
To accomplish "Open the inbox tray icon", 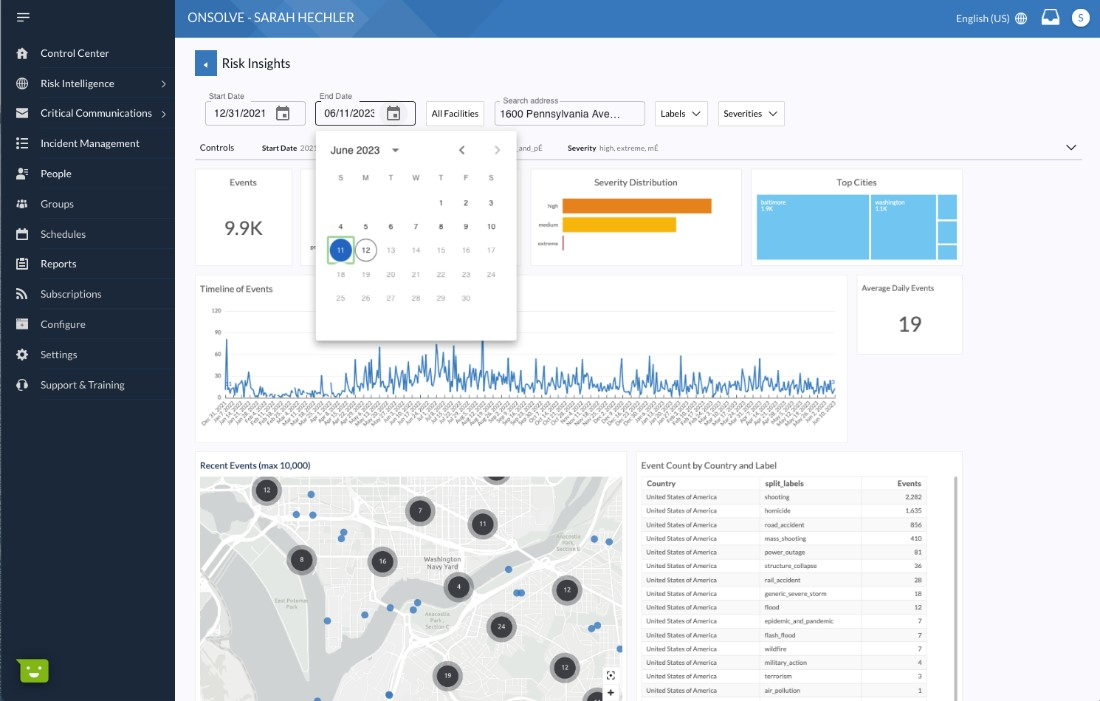I will 1050,18.
